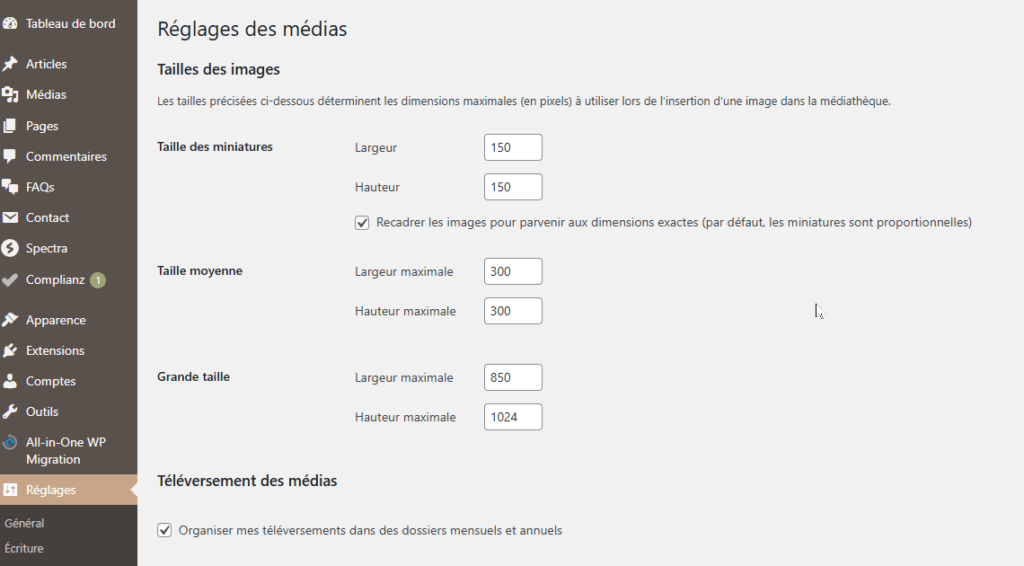Click the Complianz checkmark icon
Screen dimensions: 1024x566
click(x=10, y=279)
